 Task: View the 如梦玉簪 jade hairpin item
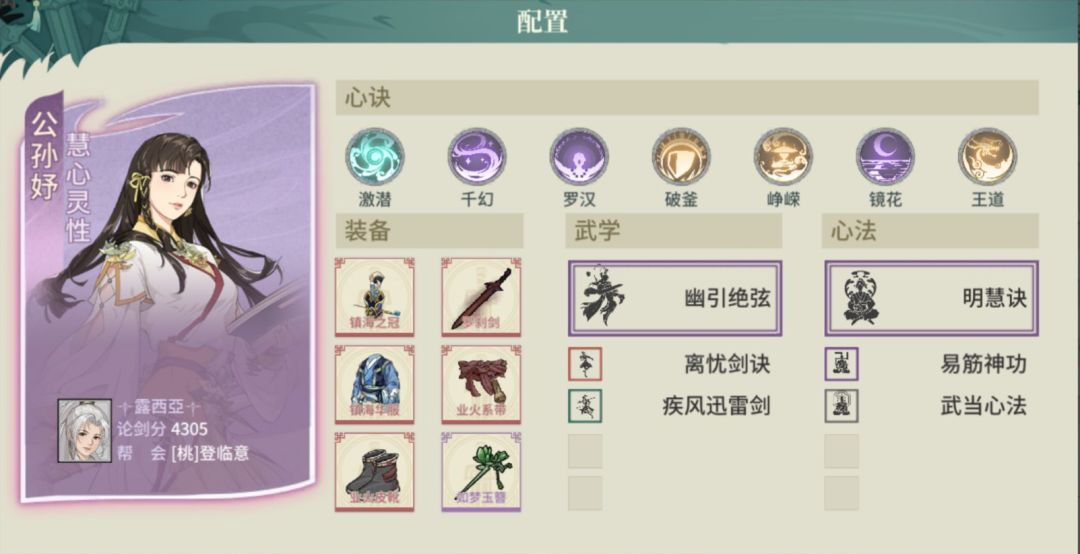click(x=481, y=472)
